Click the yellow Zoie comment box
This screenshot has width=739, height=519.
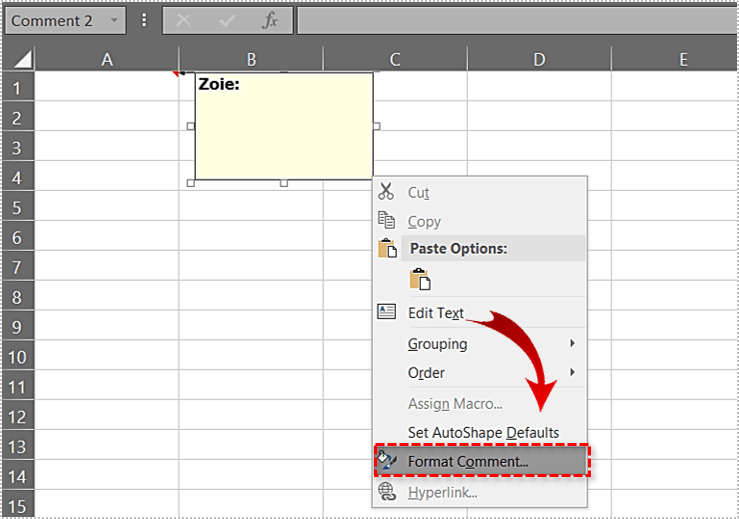284,130
